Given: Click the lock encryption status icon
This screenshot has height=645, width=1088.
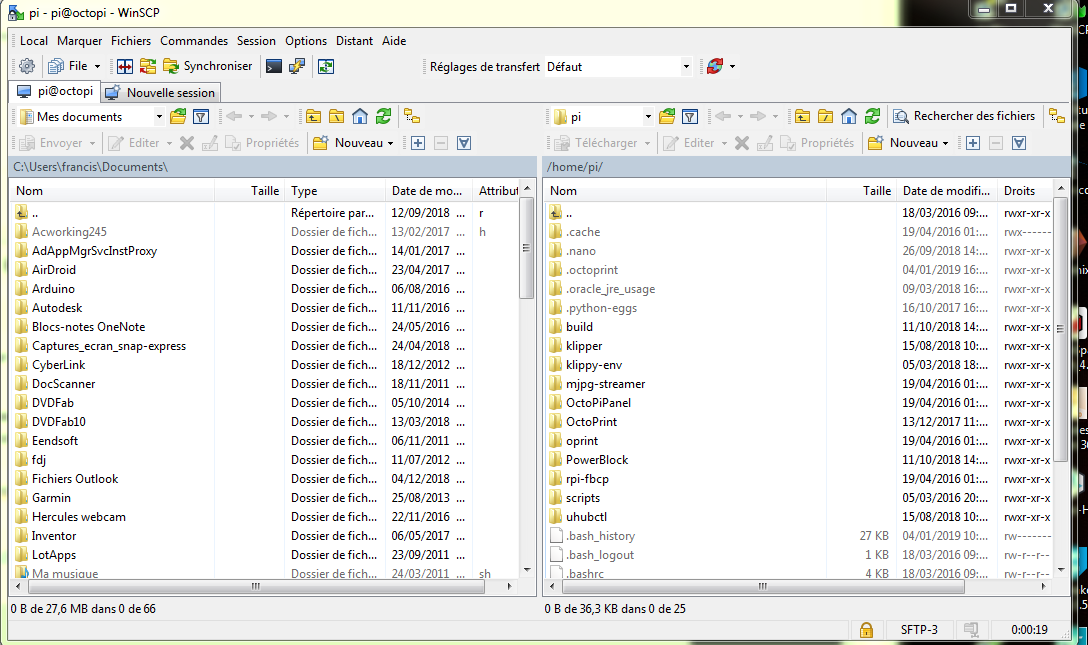Looking at the screenshot, I should 866,630.
